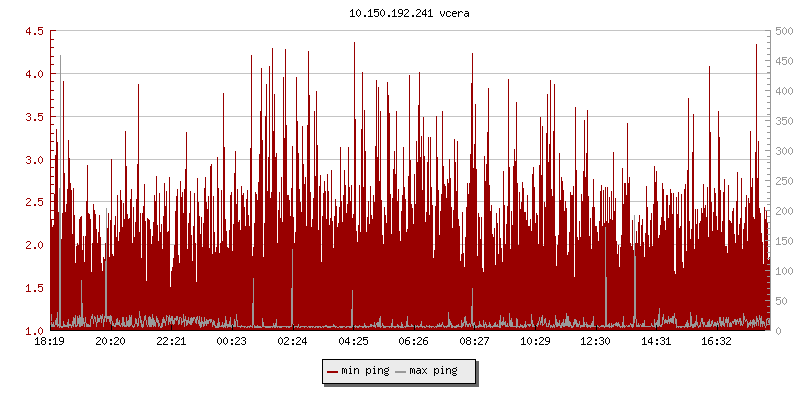Select the 3.0 label on left axis
The height and width of the screenshot is (400, 800).
click(33, 159)
